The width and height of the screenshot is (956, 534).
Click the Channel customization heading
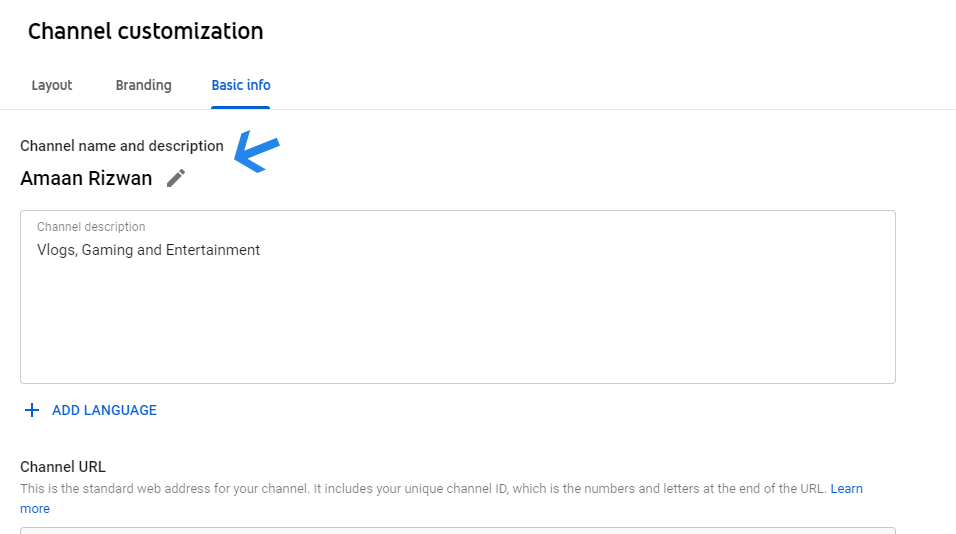[x=146, y=31]
